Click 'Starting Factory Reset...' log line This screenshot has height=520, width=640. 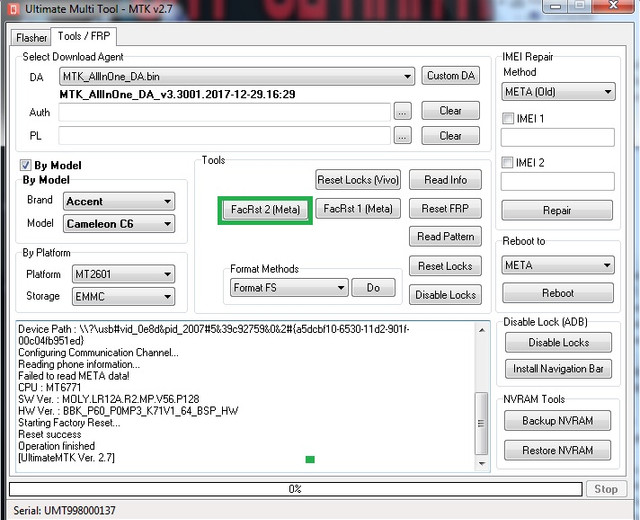click(69, 423)
